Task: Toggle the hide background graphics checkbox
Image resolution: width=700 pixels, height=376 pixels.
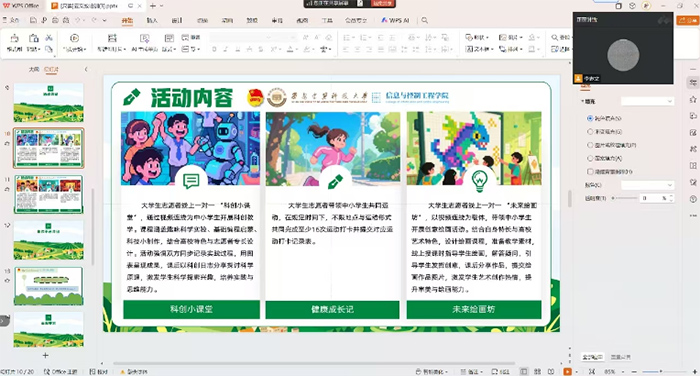Action: pyautogui.click(x=590, y=171)
